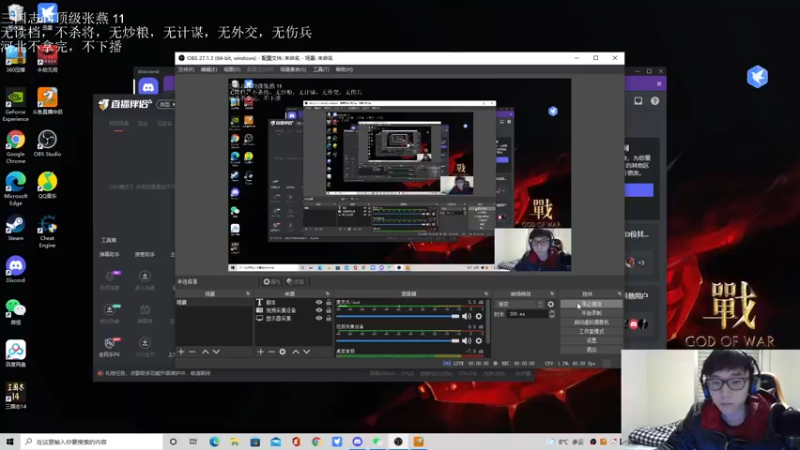Click the Windows Start button
This screenshot has height=450, width=800.
pos(10,441)
